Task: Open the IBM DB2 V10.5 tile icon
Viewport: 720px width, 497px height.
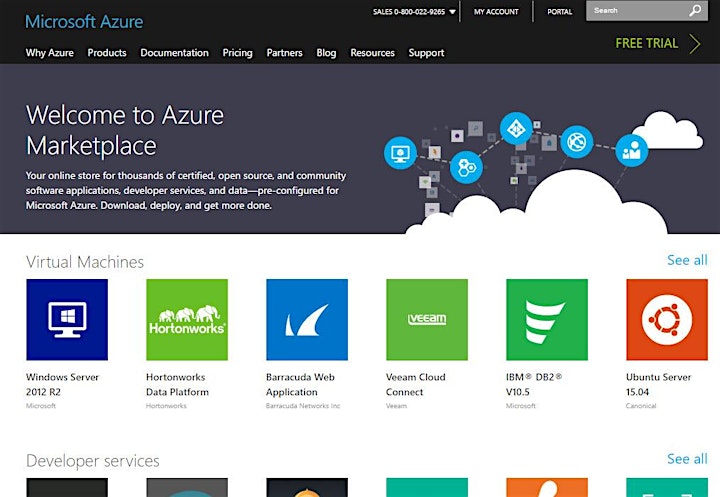Action: (547, 320)
